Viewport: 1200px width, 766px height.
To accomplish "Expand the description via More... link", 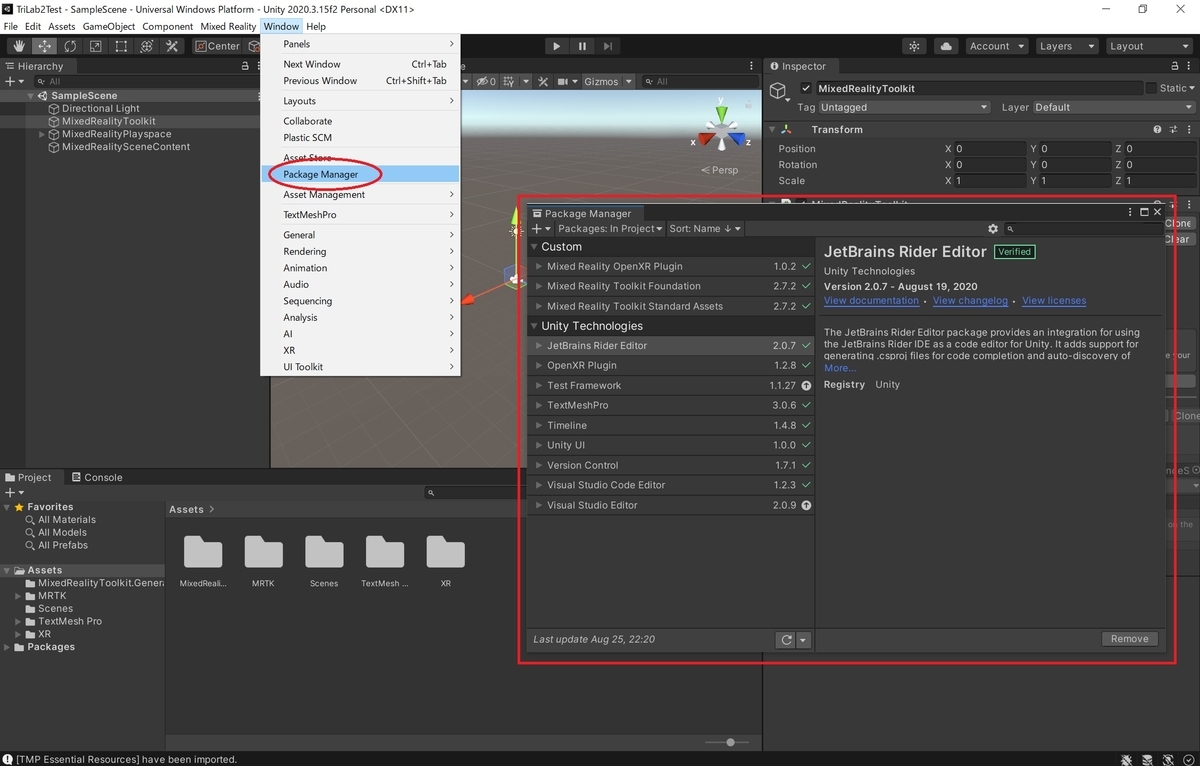I will coord(840,368).
